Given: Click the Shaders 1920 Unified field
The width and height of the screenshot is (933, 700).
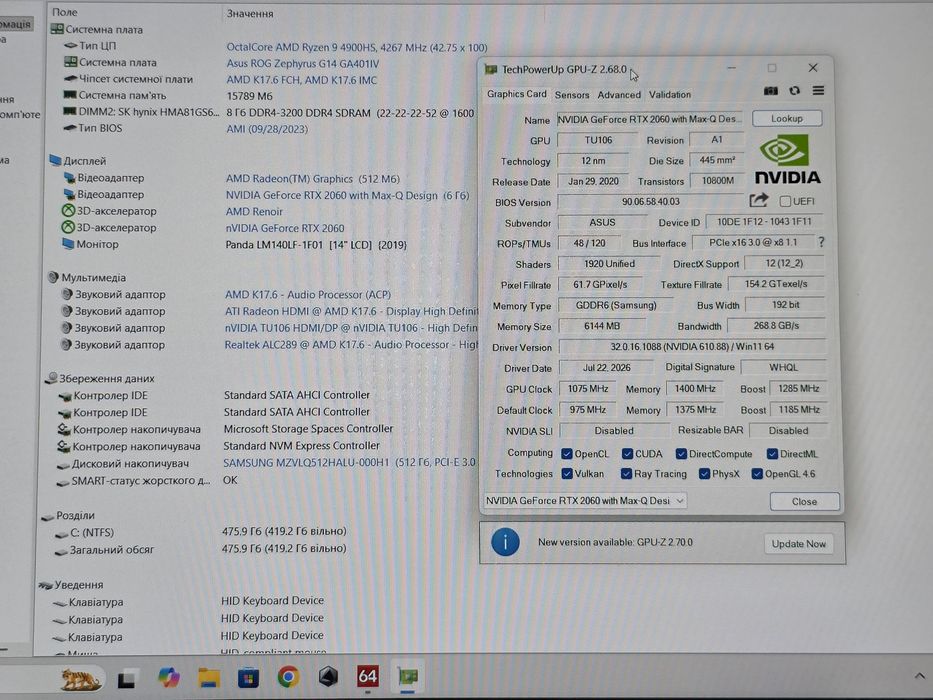Looking at the screenshot, I should (x=609, y=264).
